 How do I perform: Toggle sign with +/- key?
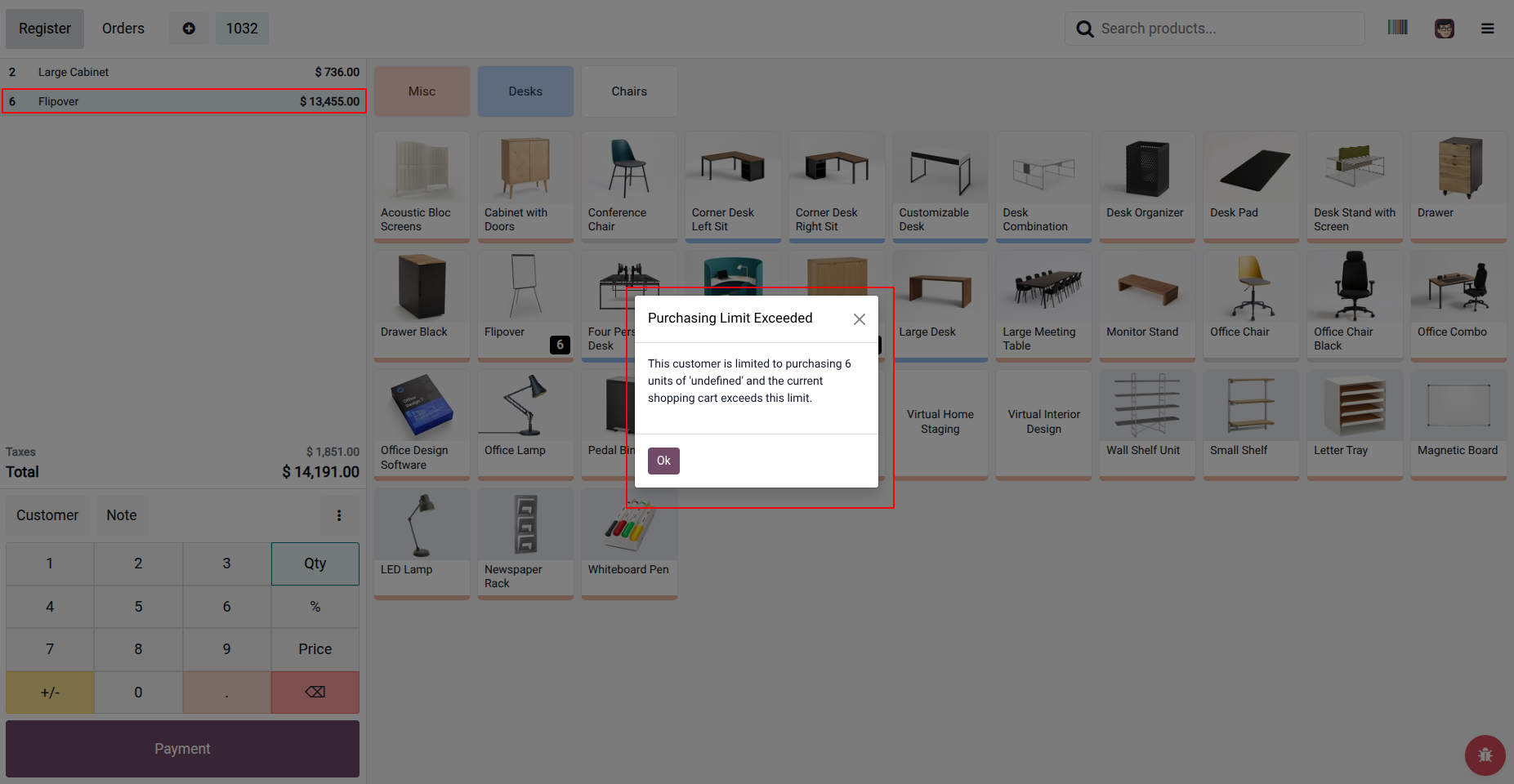pos(50,693)
